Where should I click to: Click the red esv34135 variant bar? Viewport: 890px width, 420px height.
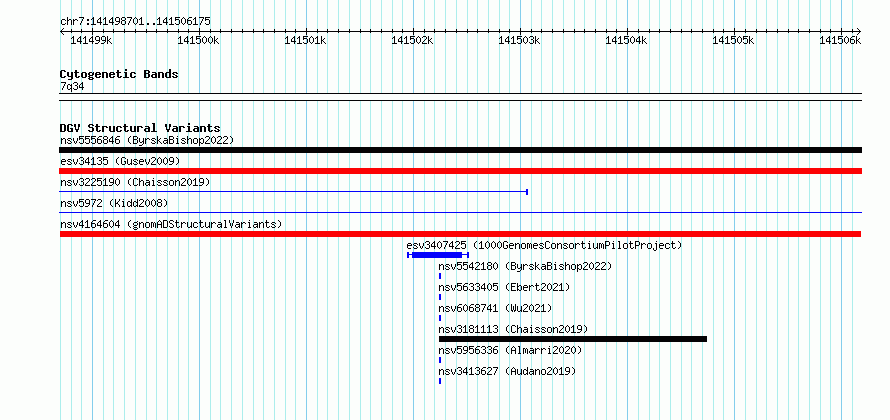[460, 171]
